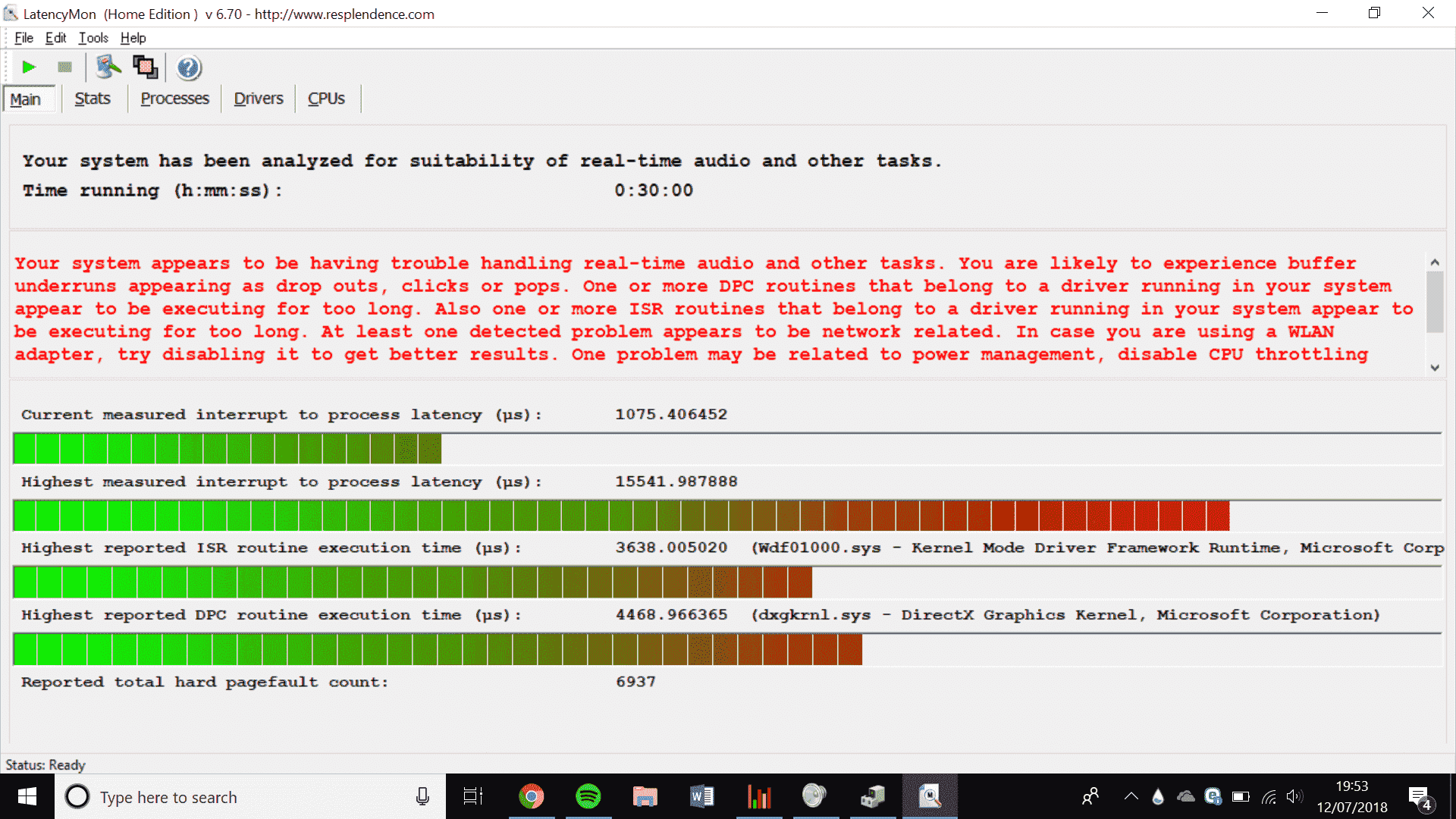Viewport: 1456px width, 819px height.
Task: Click the Type here to search box
Action: tap(250, 797)
